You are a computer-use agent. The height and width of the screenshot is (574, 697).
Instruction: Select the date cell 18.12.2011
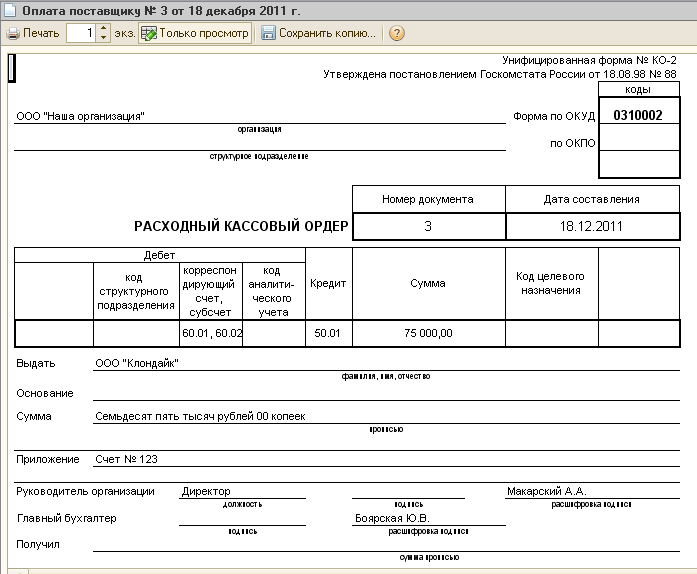coord(592,226)
